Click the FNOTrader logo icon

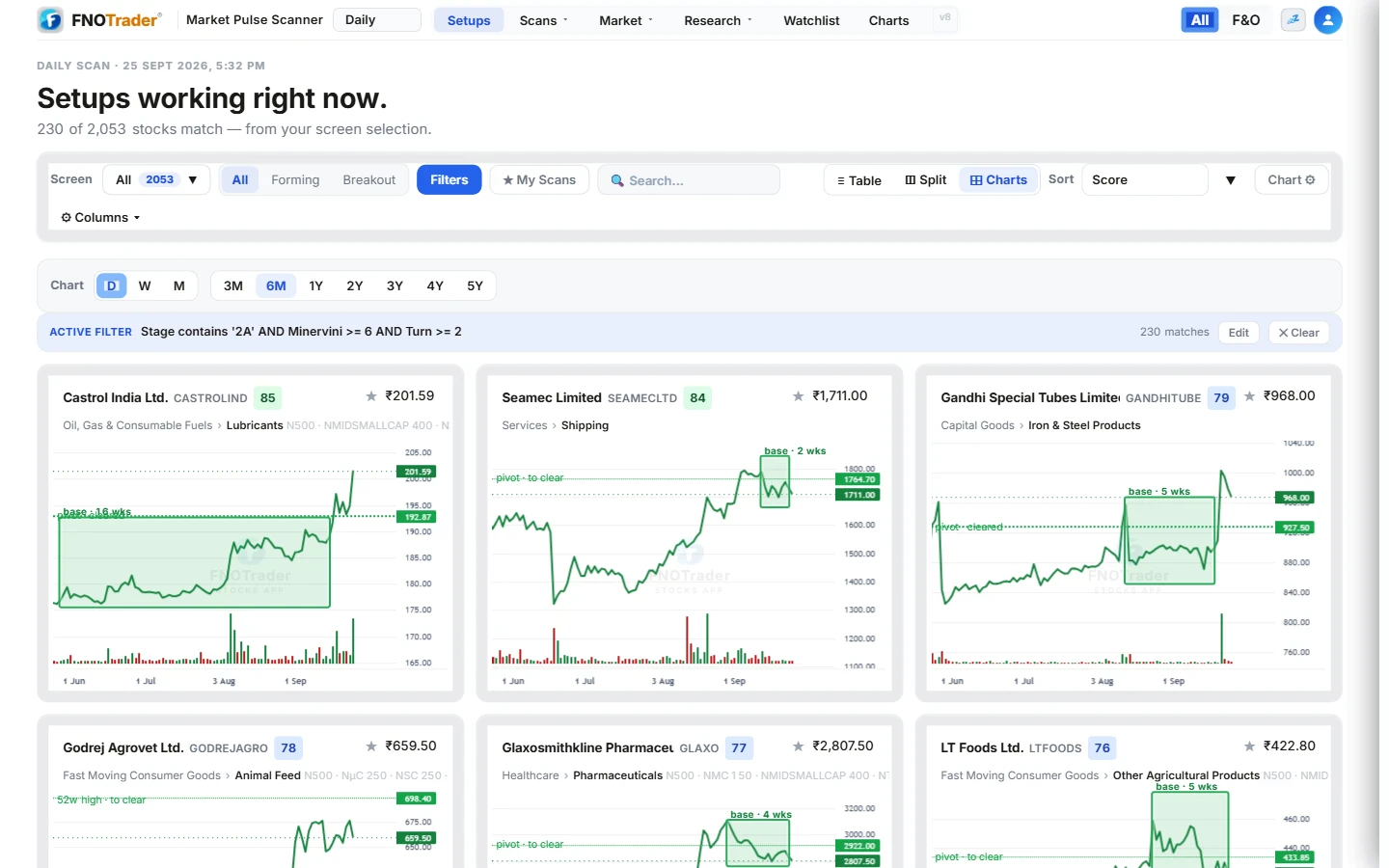[50, 19]
